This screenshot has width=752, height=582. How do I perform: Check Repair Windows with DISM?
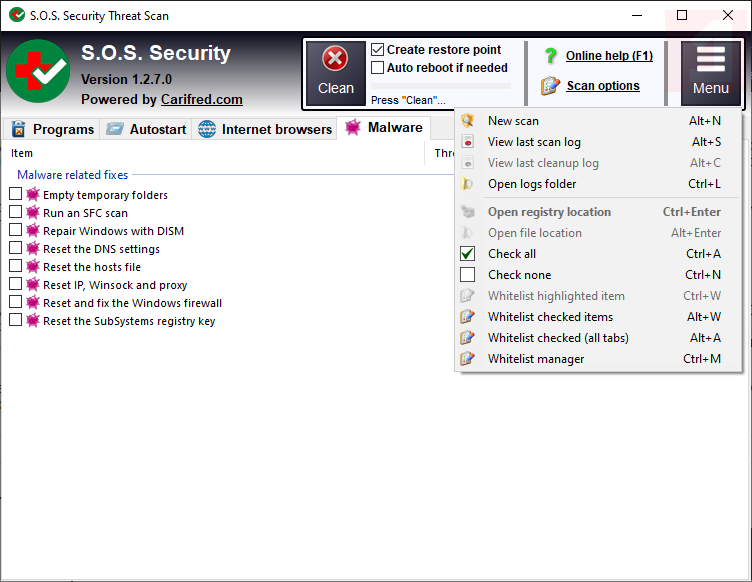[15, 230]
